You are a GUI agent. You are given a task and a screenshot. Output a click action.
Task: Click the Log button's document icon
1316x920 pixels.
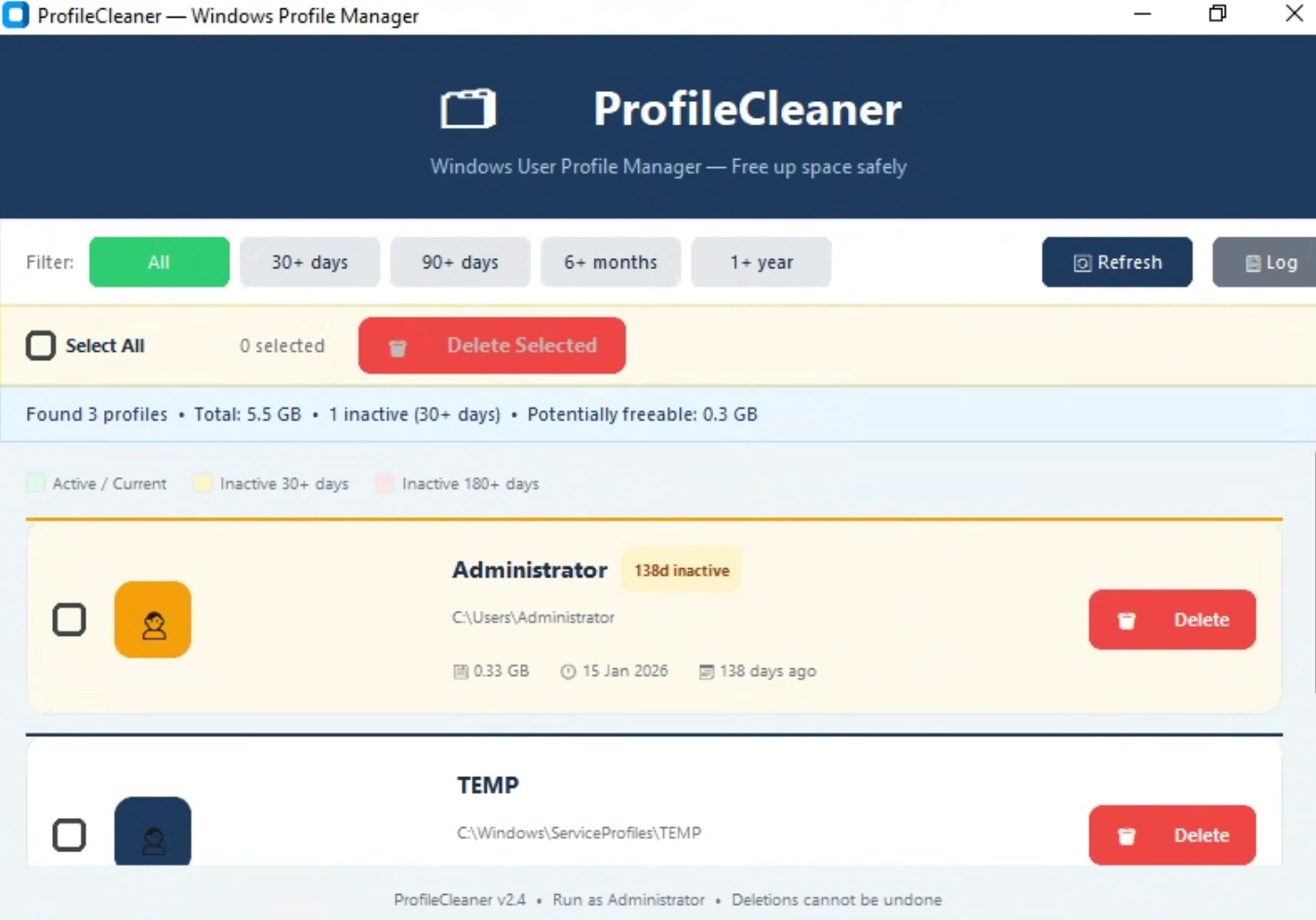pyautogui.click(x=1253, y=264)
